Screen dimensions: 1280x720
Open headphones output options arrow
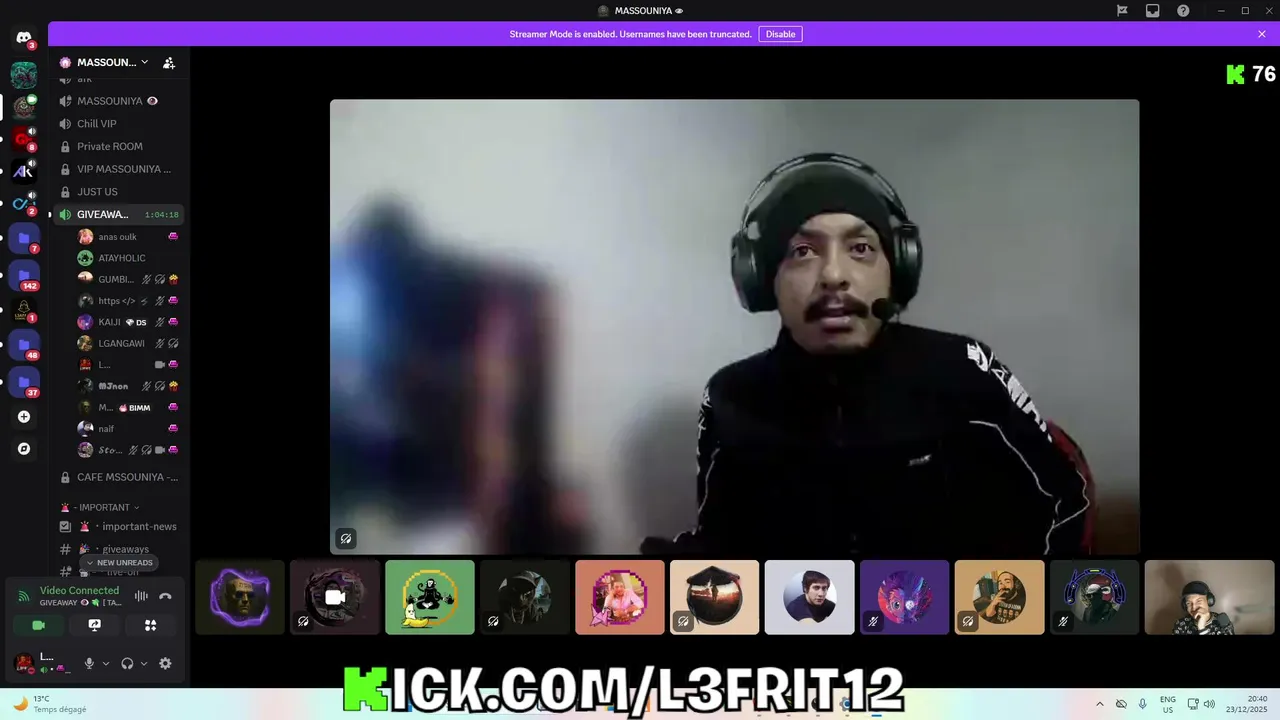tap(144, 663)
